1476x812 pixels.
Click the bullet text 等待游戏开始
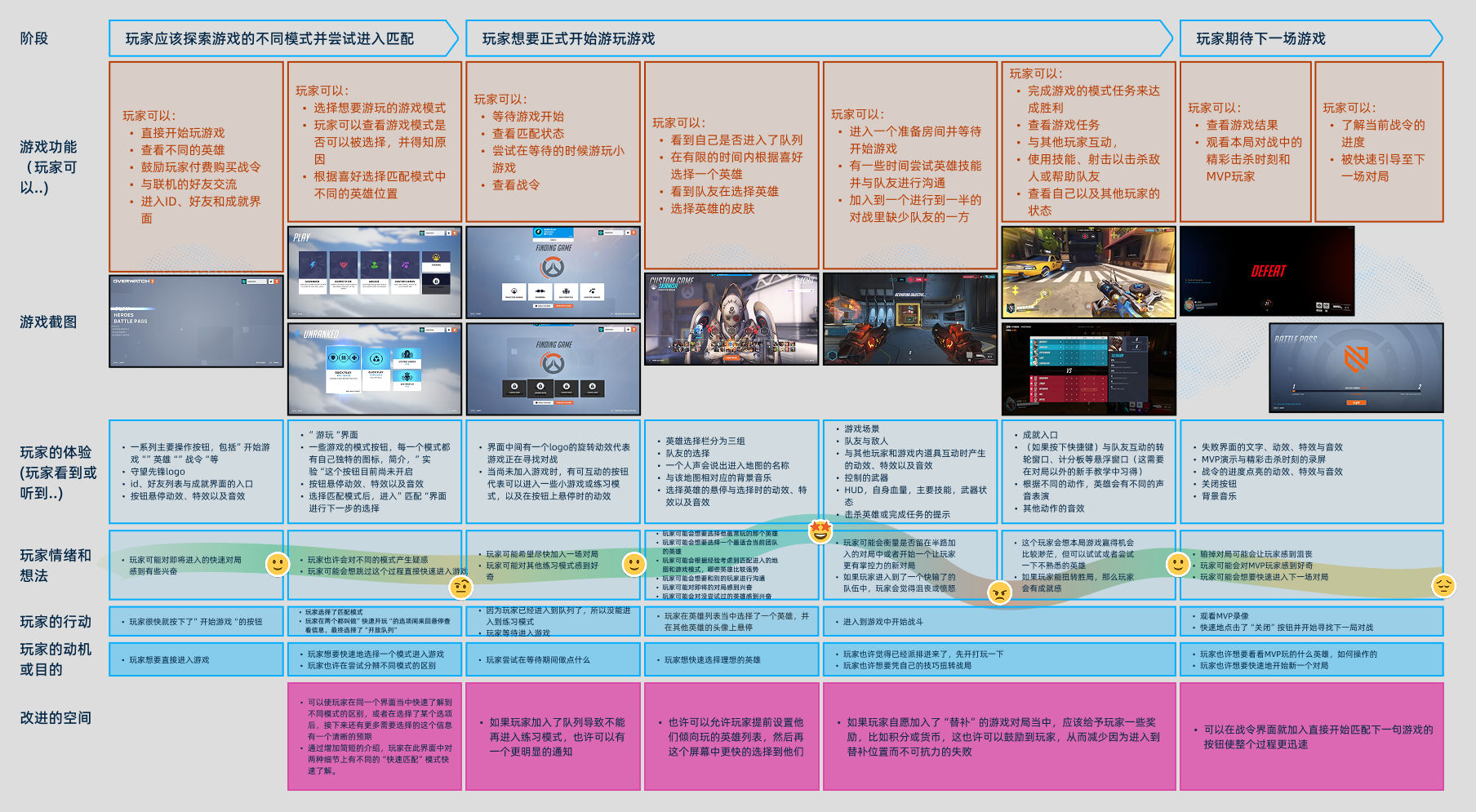(528, 117)
